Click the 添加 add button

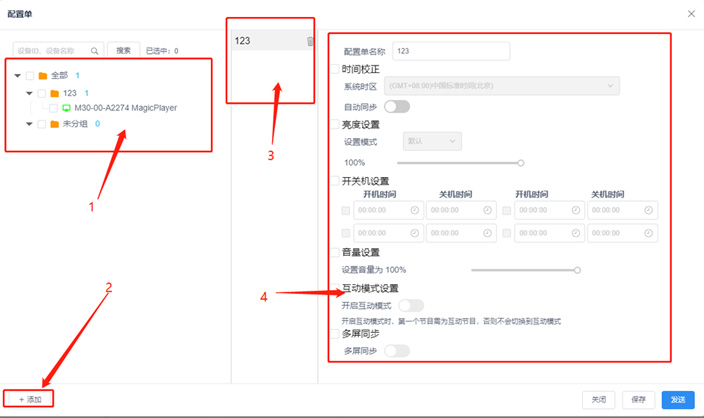point(30,399)
